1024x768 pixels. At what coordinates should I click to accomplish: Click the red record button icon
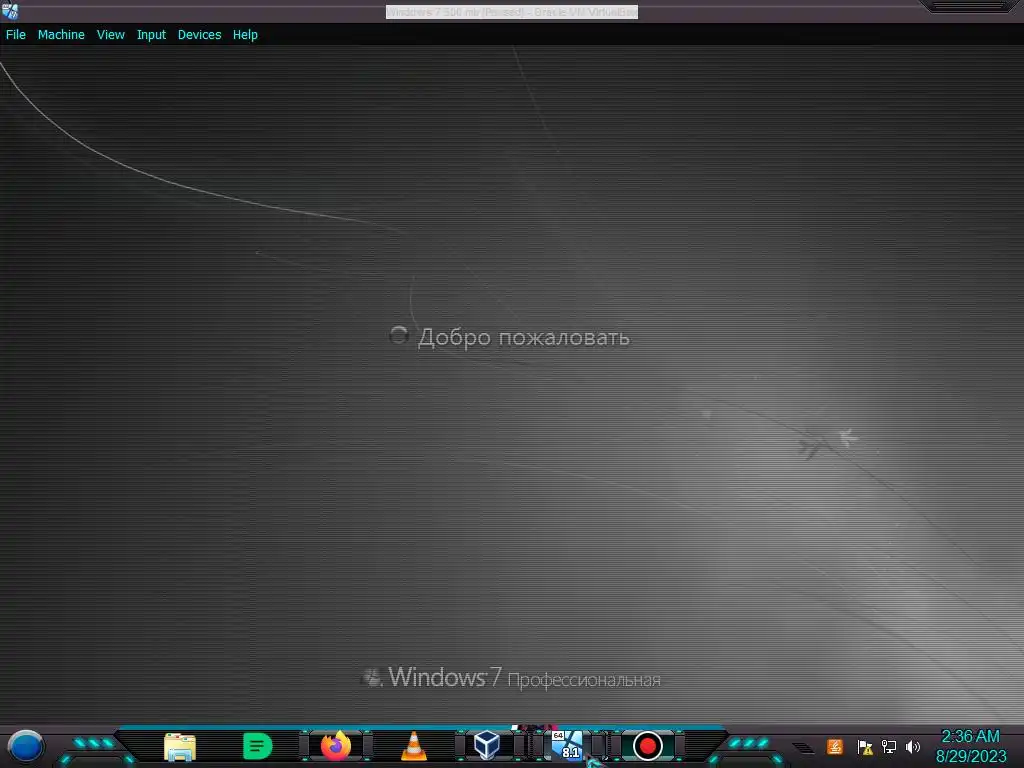(x=647, y=746)
